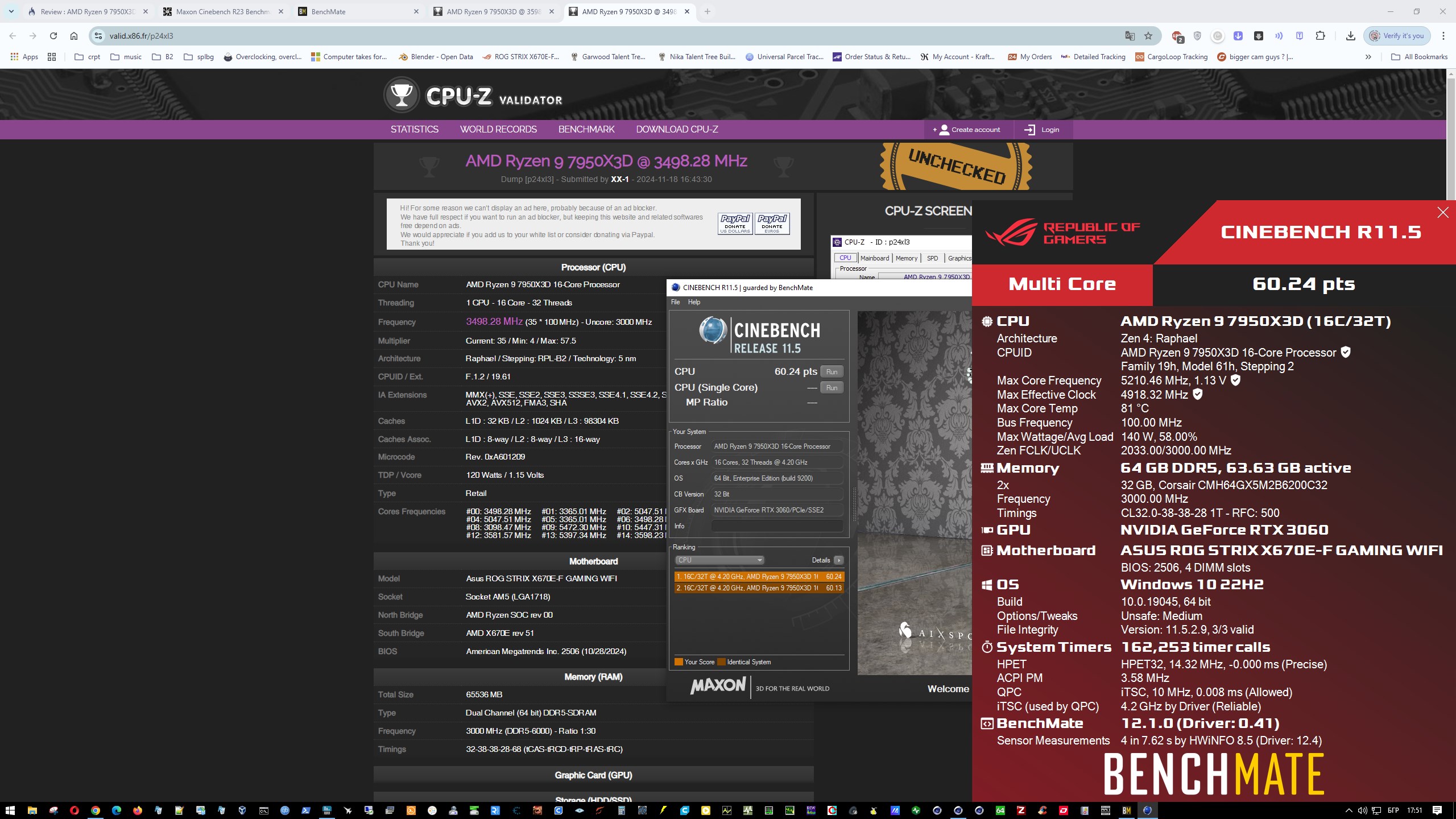Switch to the BenchMate browser tab

tap(358, 11)
